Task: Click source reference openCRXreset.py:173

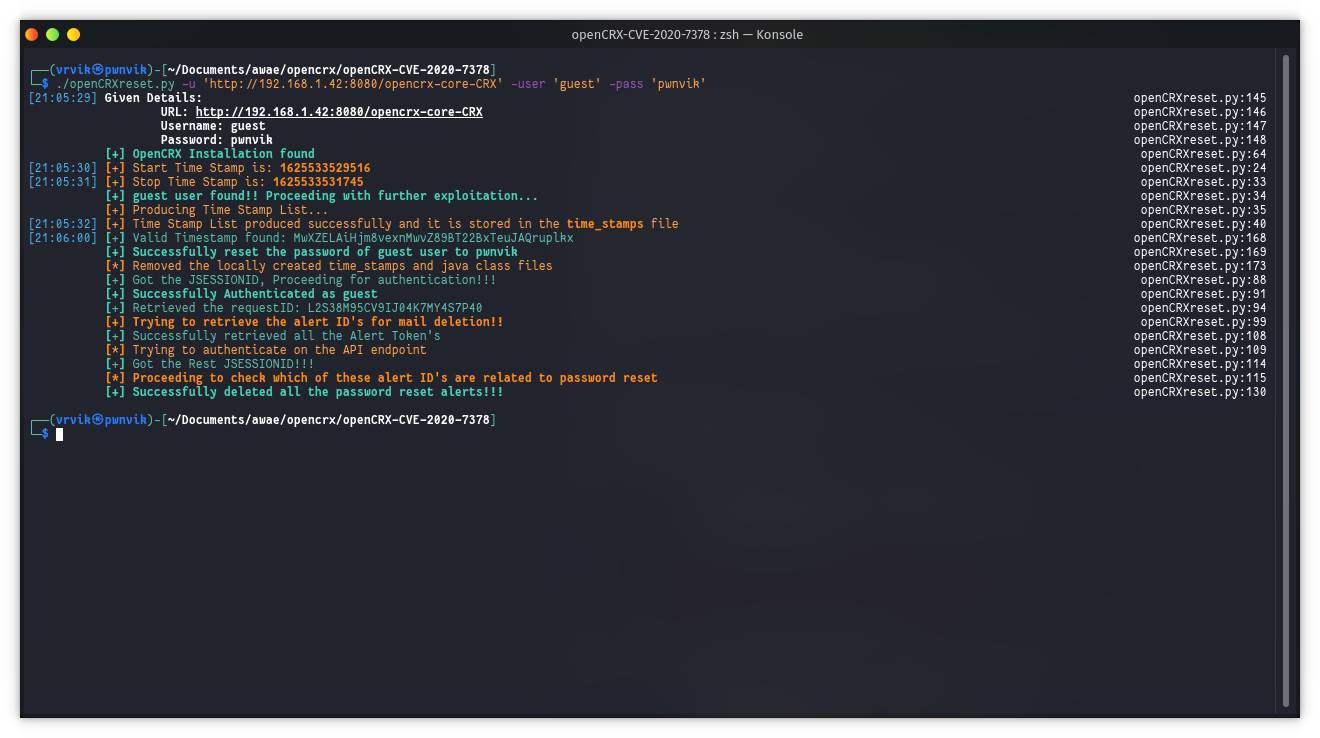Action: click(x=1200, y=266)
